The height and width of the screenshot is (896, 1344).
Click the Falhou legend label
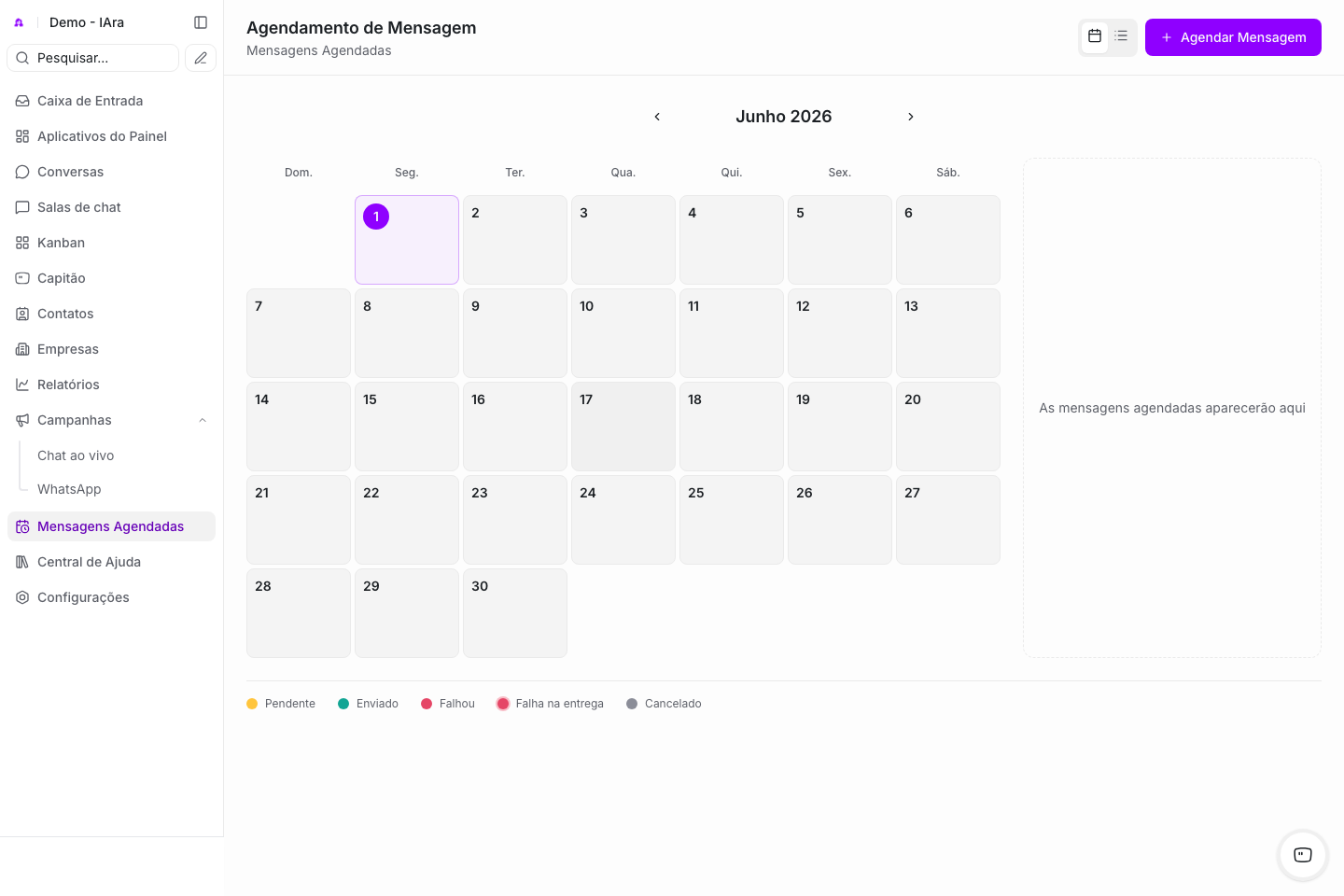pyautogui.click(x=457, y=704)
